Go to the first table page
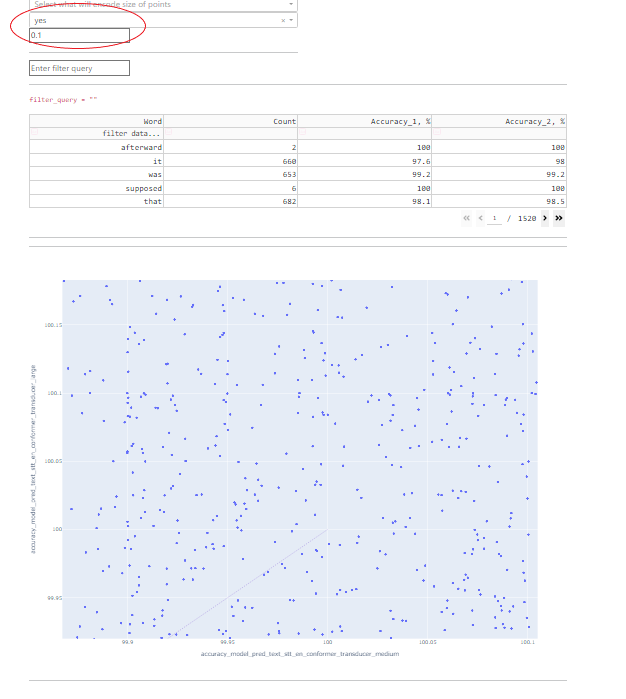 point(467,218)
